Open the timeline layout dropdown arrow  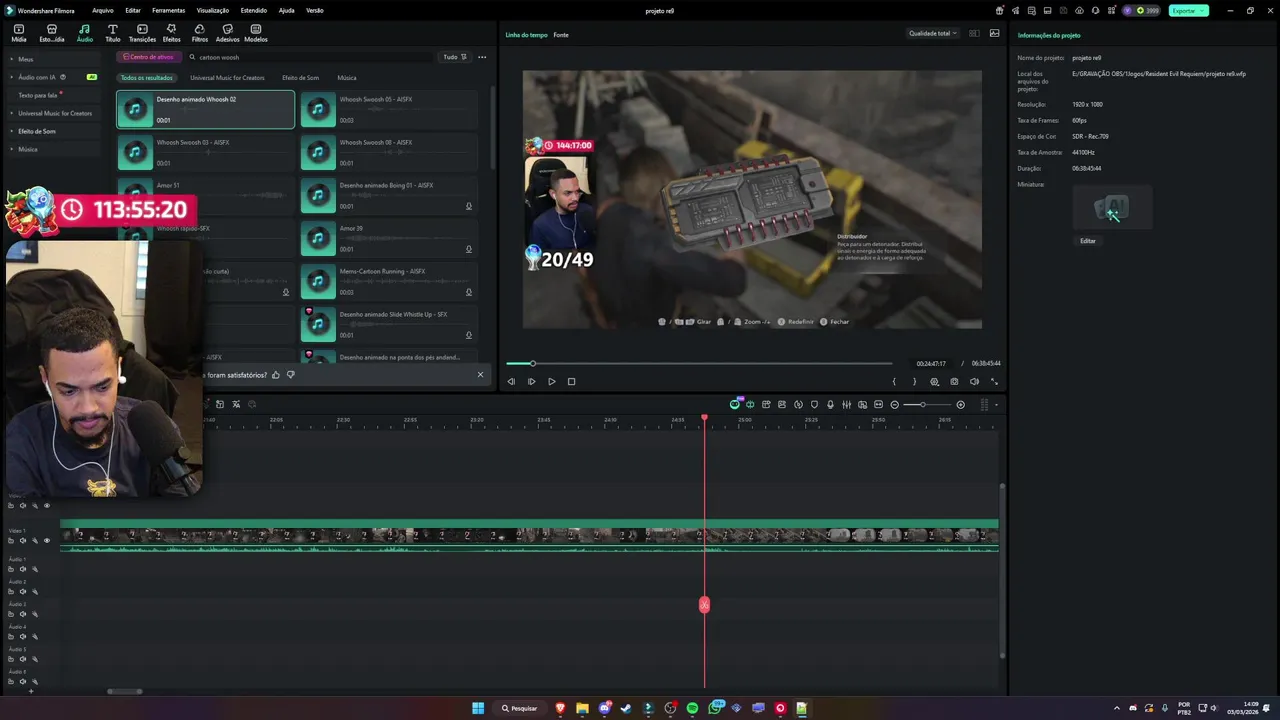click(996, 404)
